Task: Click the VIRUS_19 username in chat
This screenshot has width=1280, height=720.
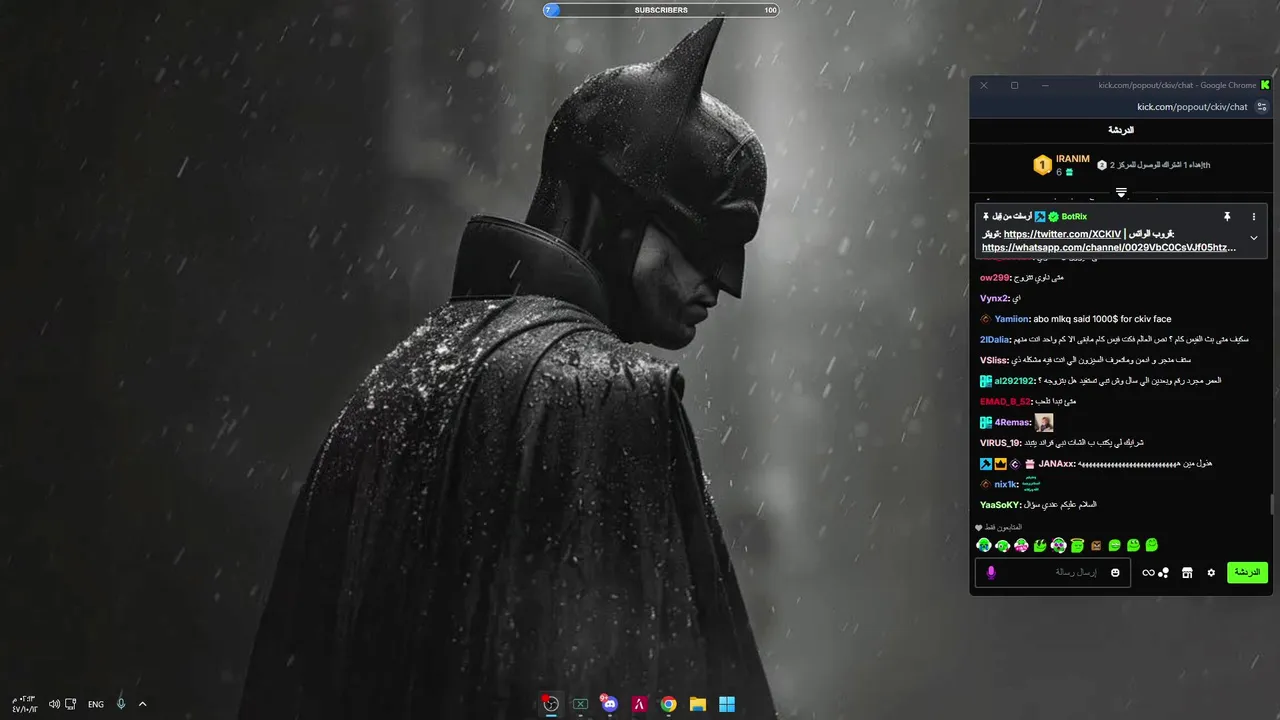Action: [x=1000, y=443]
